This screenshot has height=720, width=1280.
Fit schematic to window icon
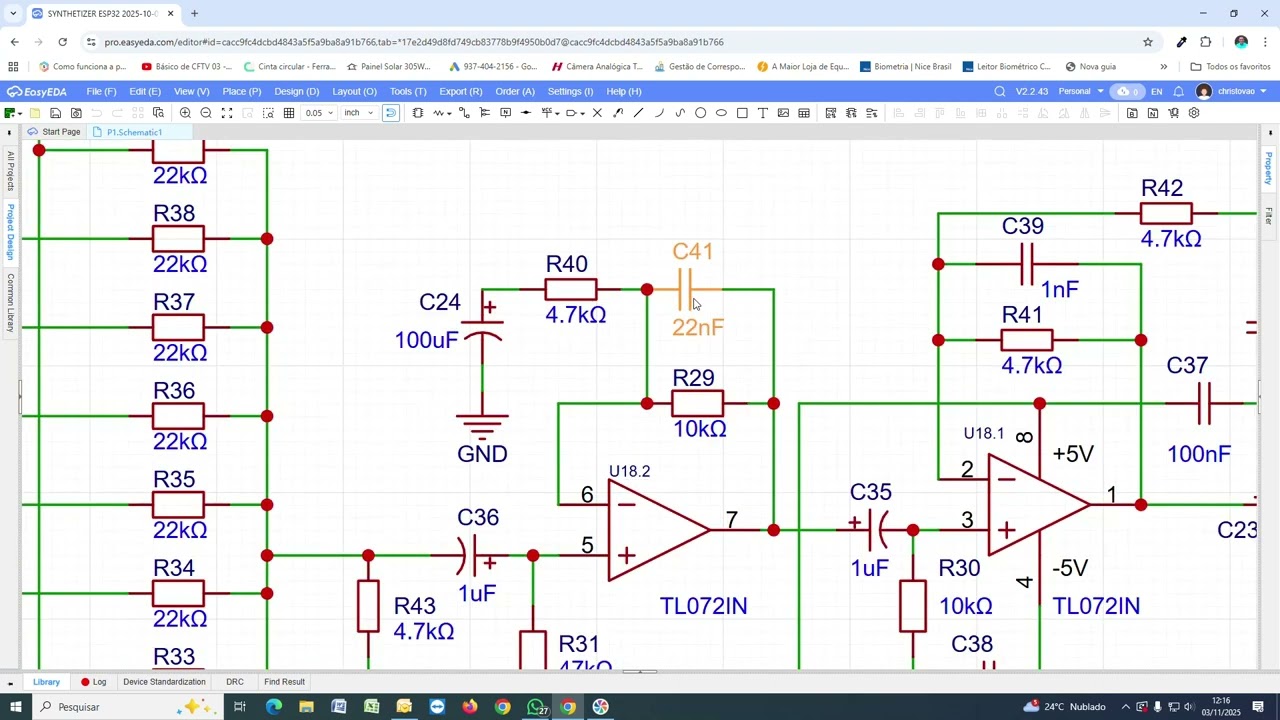coord(227,113)
